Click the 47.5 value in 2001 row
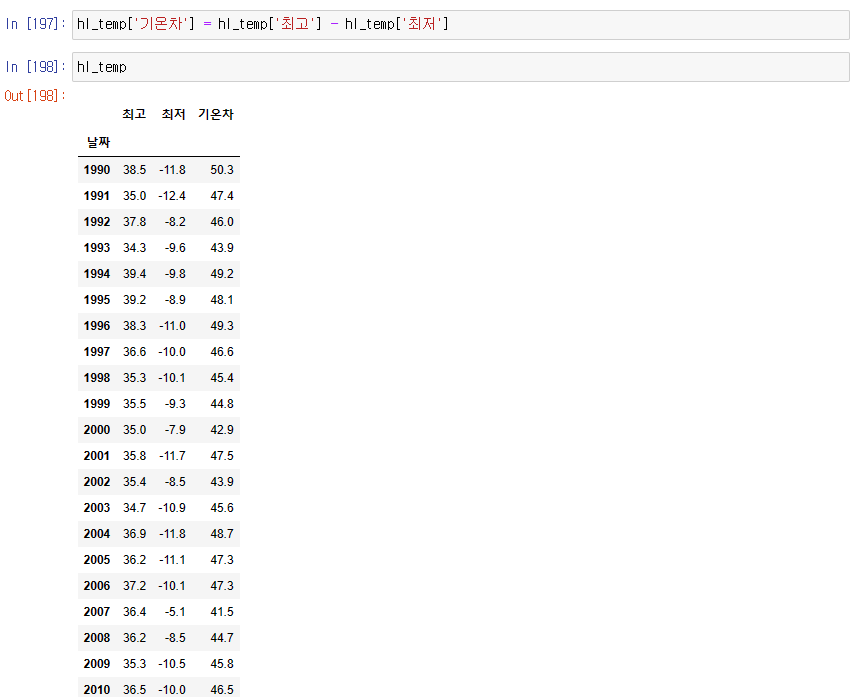The image size is (861, 697). coord(222,456)
